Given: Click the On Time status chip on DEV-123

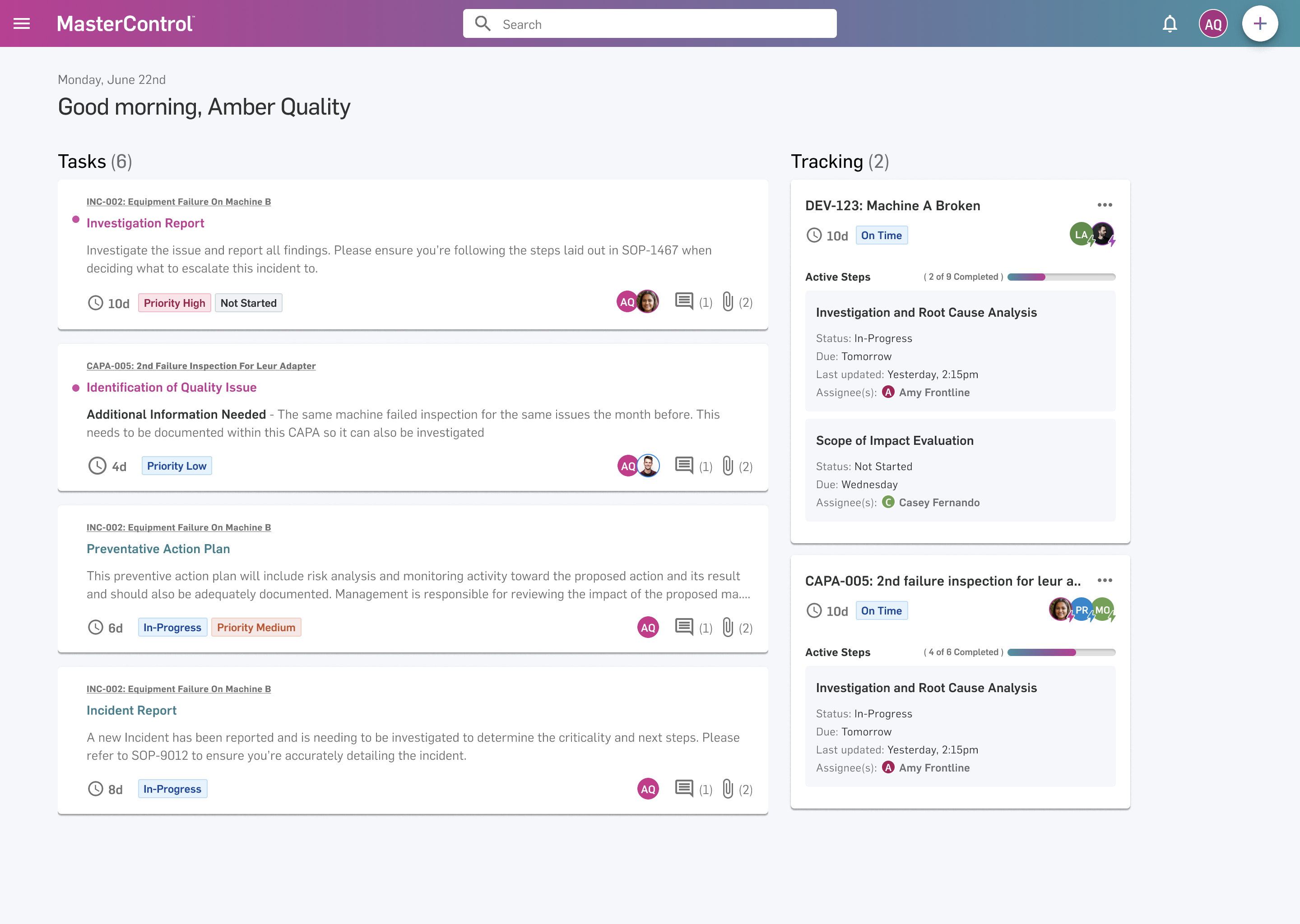Looking at the screenshot, I should tap(882, 235).
